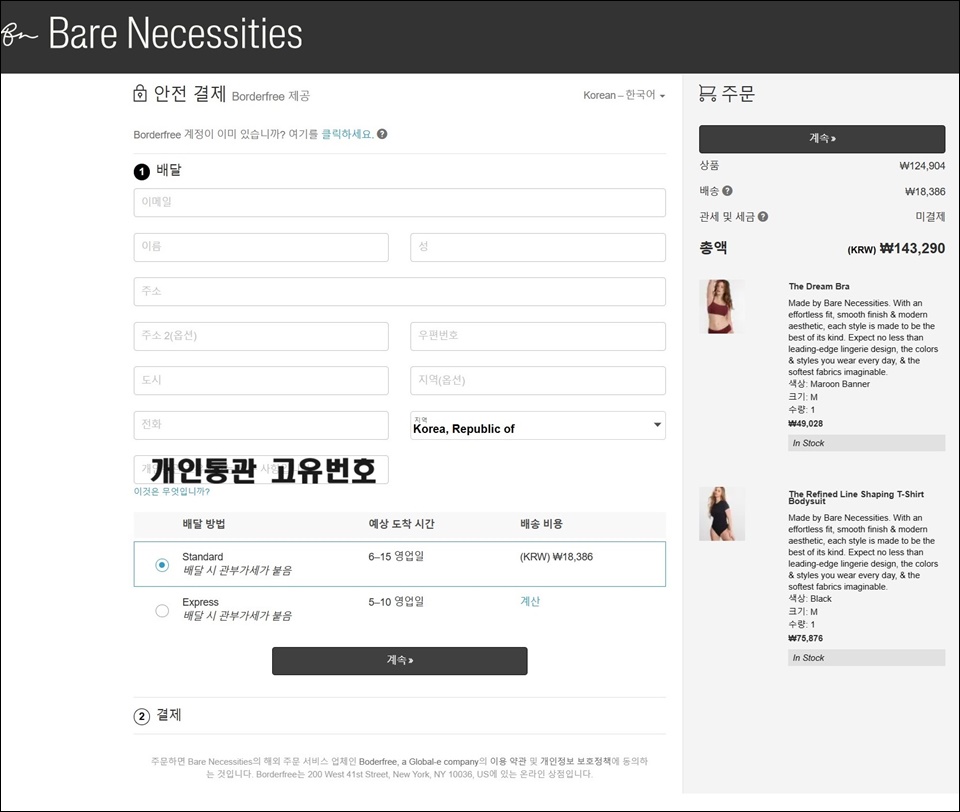Click the Bare Necessities script logo icon
Viewport: 960px width, 812px height.
click(x=20, y=34)
